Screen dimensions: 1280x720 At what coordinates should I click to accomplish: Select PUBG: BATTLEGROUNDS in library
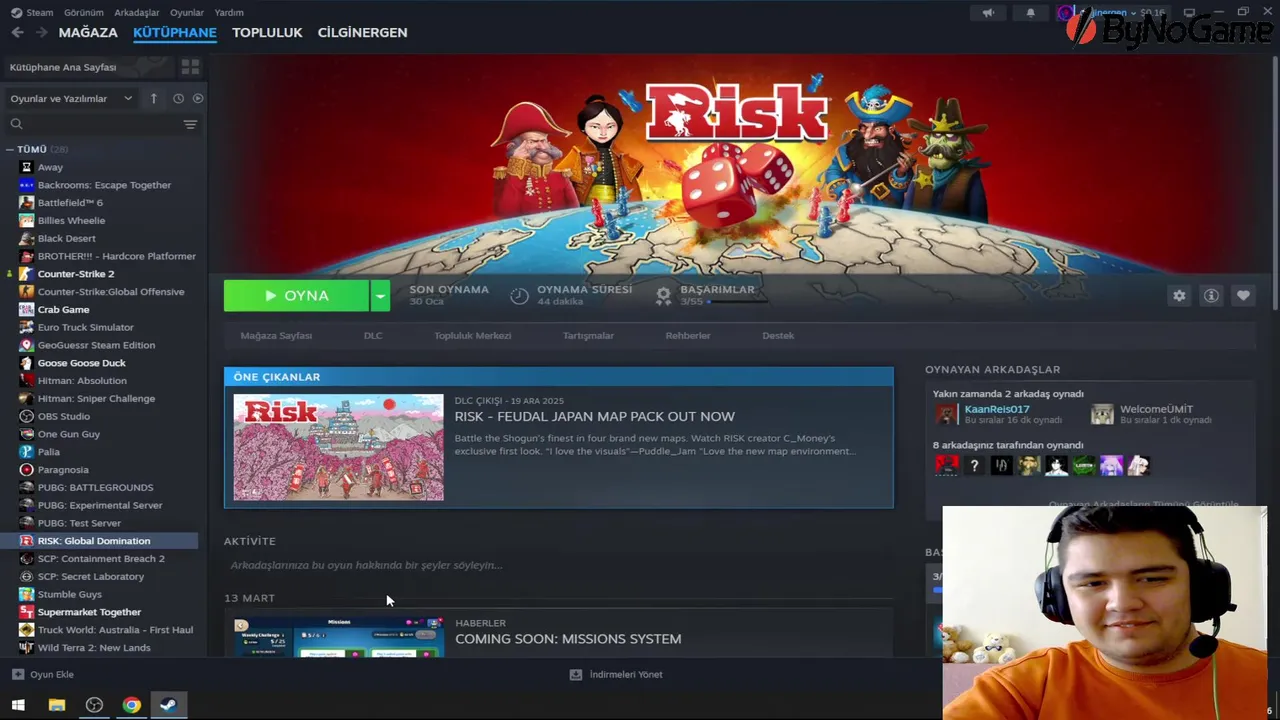click(95, 487)
